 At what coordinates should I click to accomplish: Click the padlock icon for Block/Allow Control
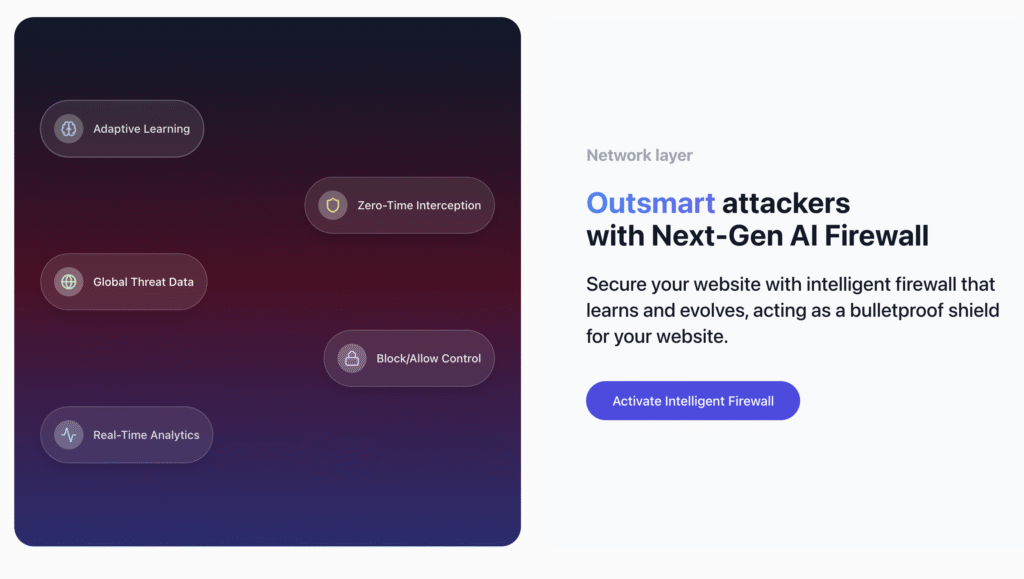352,358
